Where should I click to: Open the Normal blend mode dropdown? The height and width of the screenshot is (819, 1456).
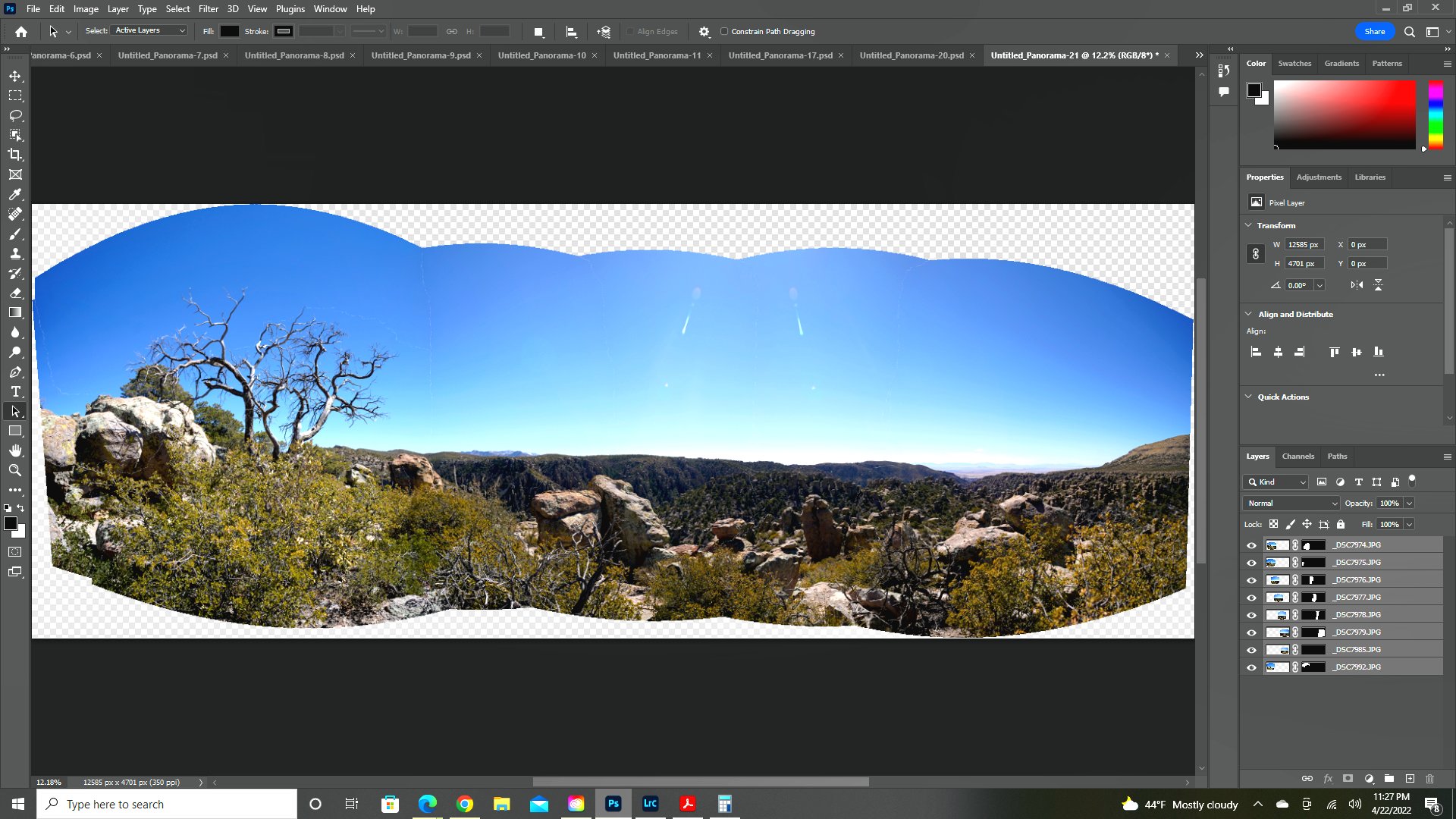tap(1291, 504)
